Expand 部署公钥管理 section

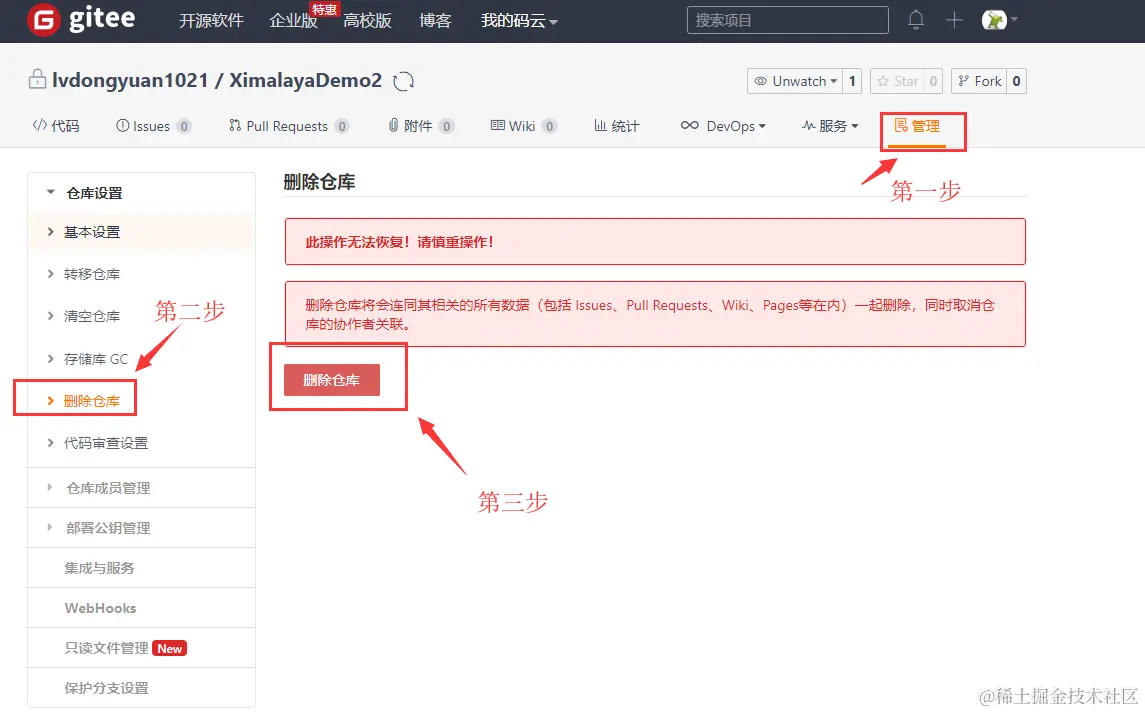point(142,527)
